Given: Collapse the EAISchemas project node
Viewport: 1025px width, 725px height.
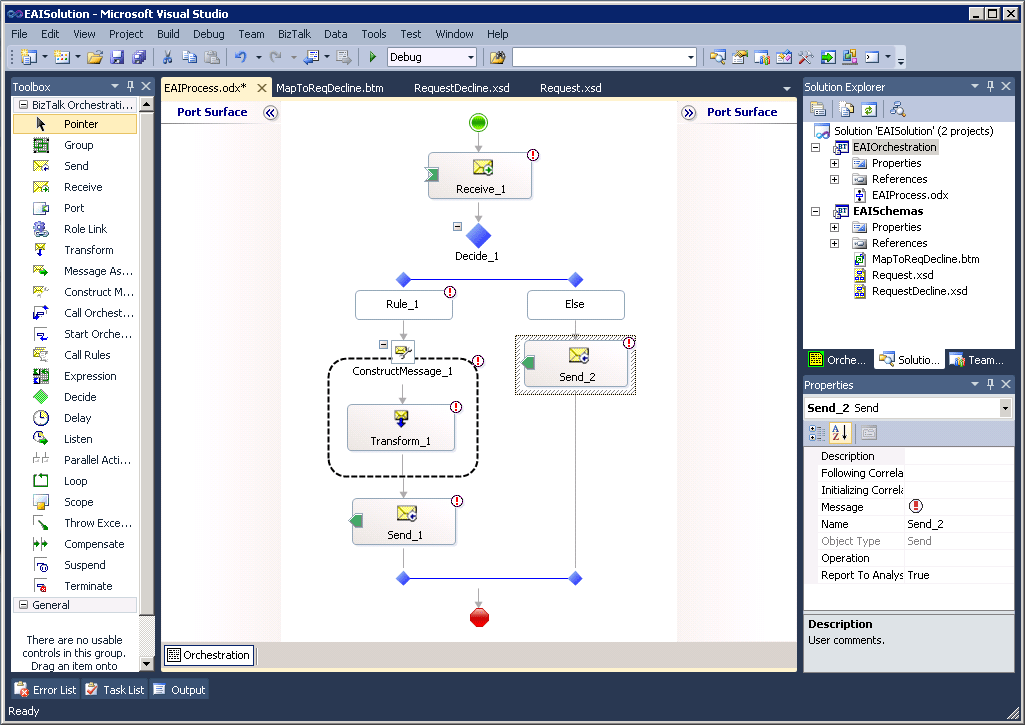Looking at the screenshot, I should click(816, 210).
